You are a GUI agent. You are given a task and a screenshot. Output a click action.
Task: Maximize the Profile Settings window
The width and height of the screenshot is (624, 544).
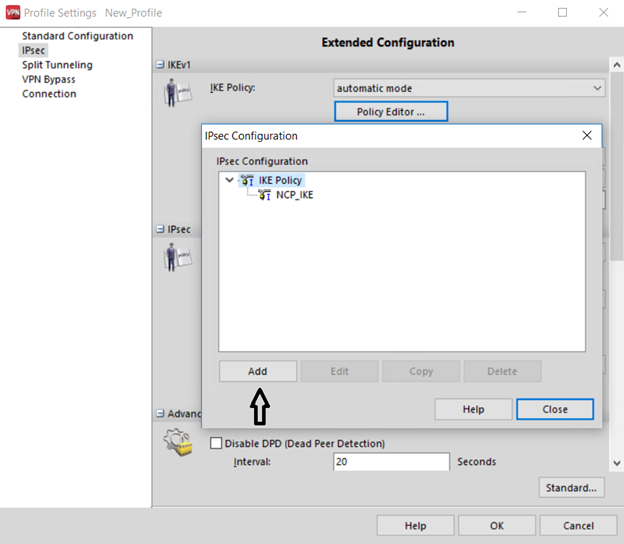coord(562,13)
